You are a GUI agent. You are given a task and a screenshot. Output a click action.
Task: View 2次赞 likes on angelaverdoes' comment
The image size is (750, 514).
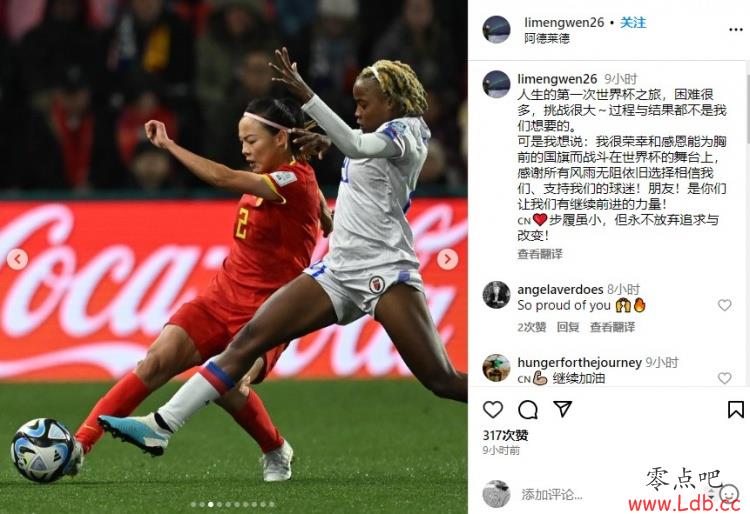(531, 327)
